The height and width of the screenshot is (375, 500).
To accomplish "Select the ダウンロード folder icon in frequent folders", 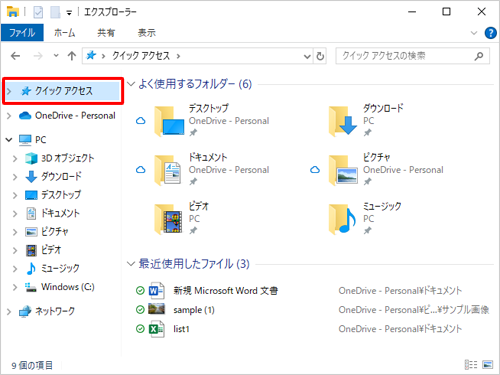I will [343, 121].
